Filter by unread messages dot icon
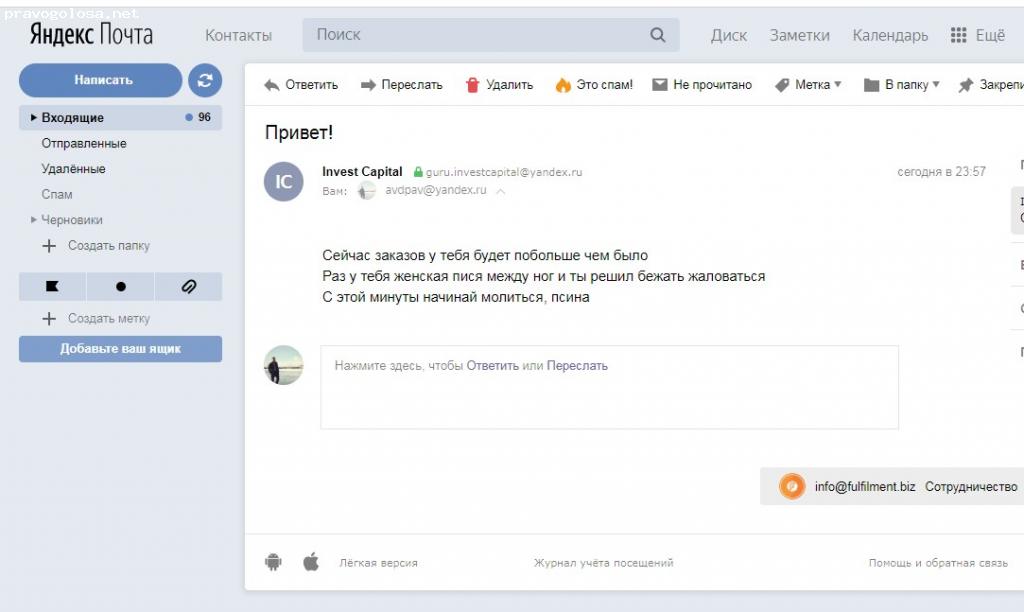This screenshot has height=612, width=1024. coord(120,287)
